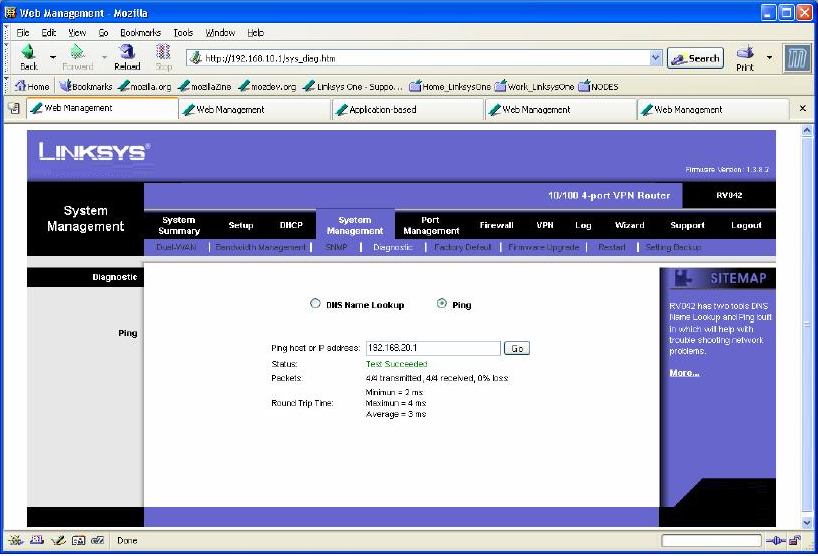Click the scrollbar down arrow
The width and height of the screenshot is (818, 556).
click(x=807, y=522)
